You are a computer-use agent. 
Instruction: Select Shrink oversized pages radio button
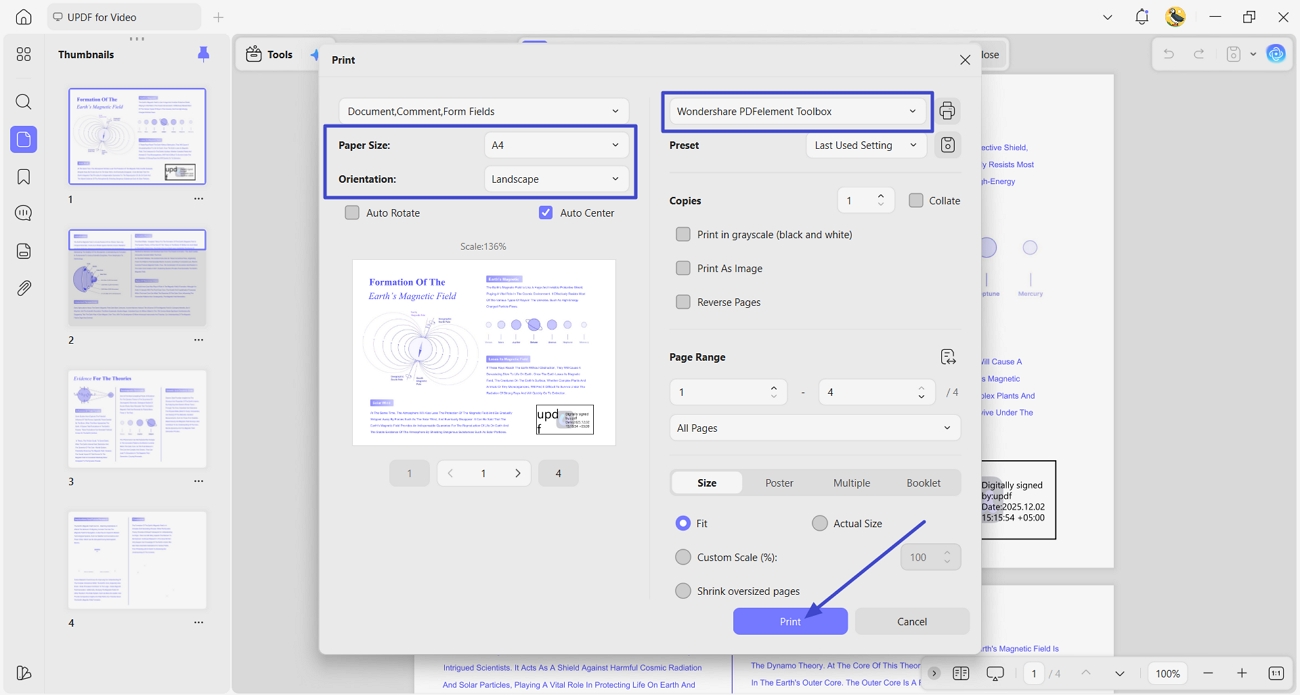click(683, 591)
